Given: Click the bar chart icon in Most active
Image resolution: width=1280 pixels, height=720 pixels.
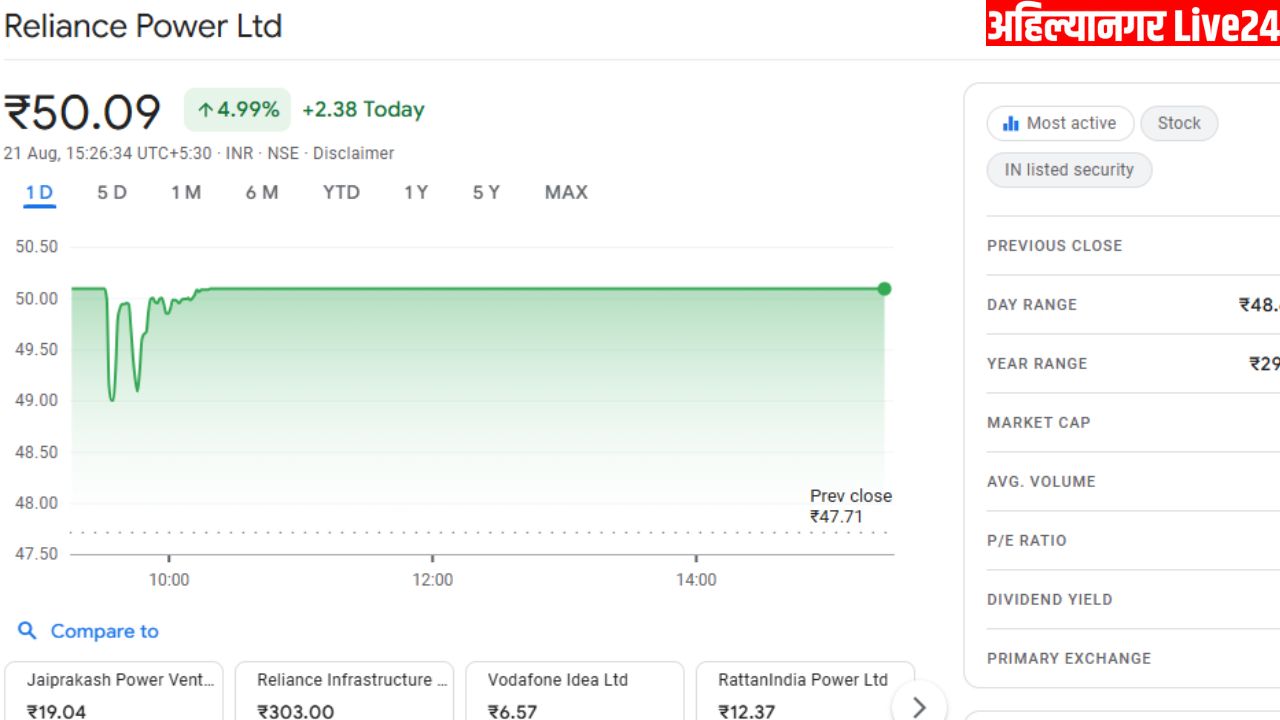Looking at the screenshot, I should click(x=1011, y=123).
